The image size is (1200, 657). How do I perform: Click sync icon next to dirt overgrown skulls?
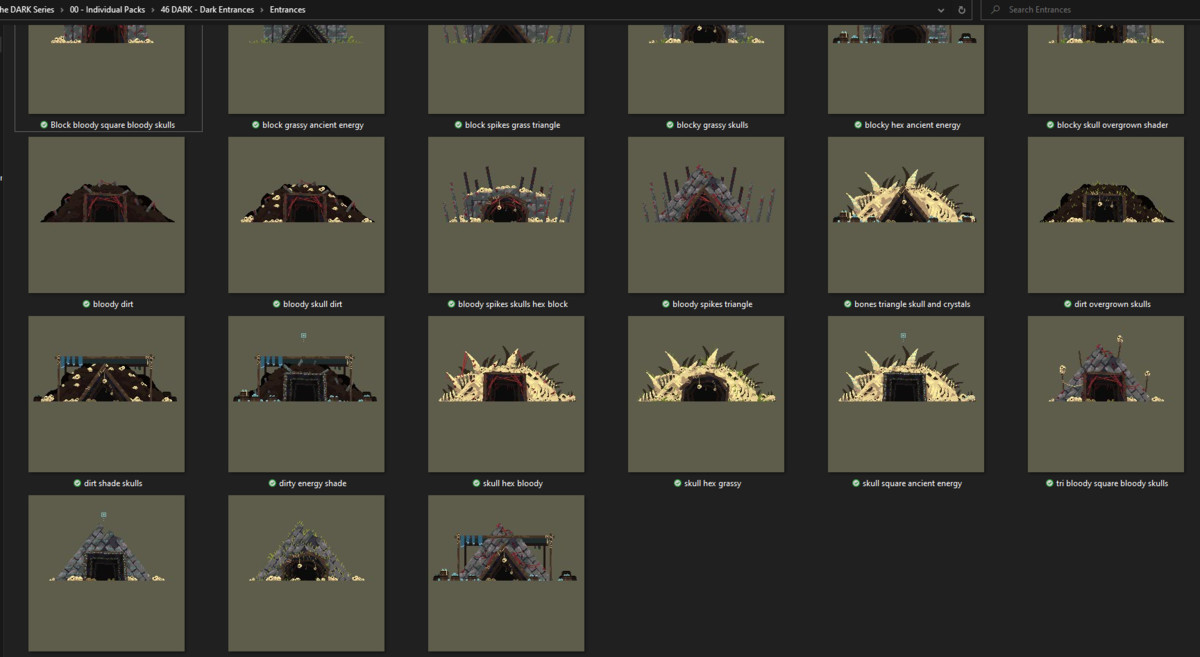pyautogui.click(x=1067, y=304)
